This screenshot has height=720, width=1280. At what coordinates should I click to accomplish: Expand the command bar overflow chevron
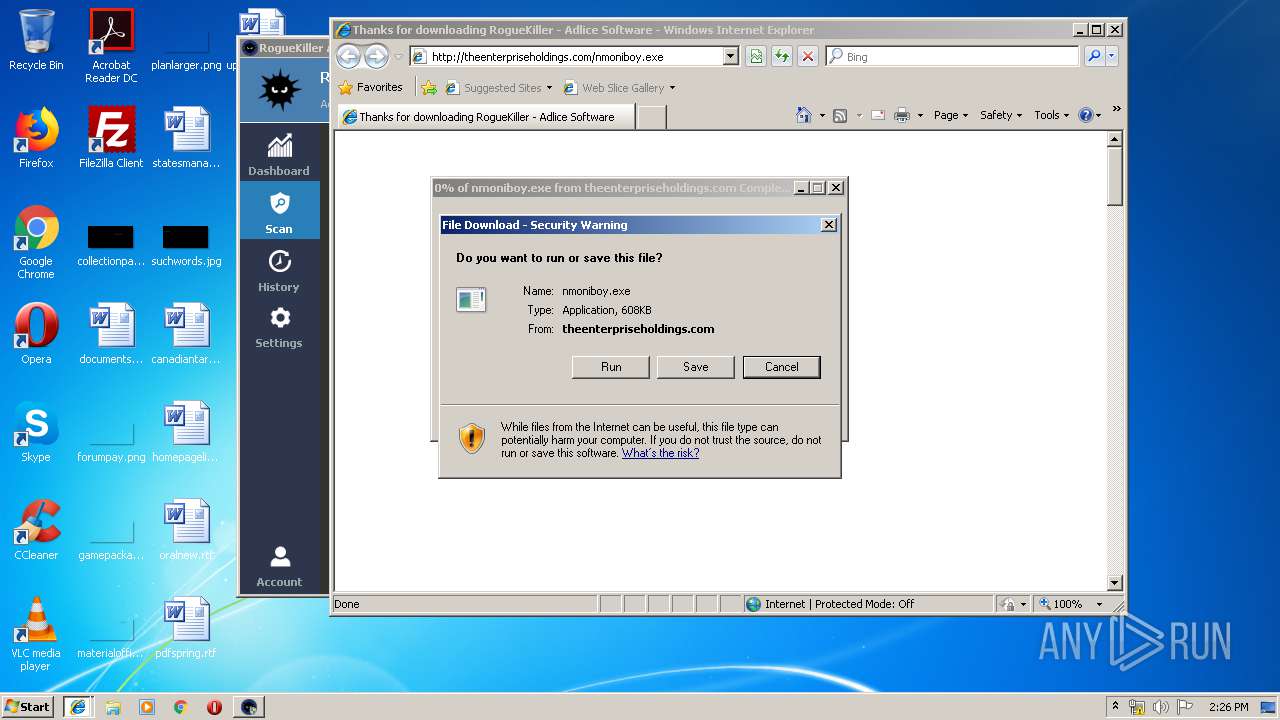tap(1116, 110)
